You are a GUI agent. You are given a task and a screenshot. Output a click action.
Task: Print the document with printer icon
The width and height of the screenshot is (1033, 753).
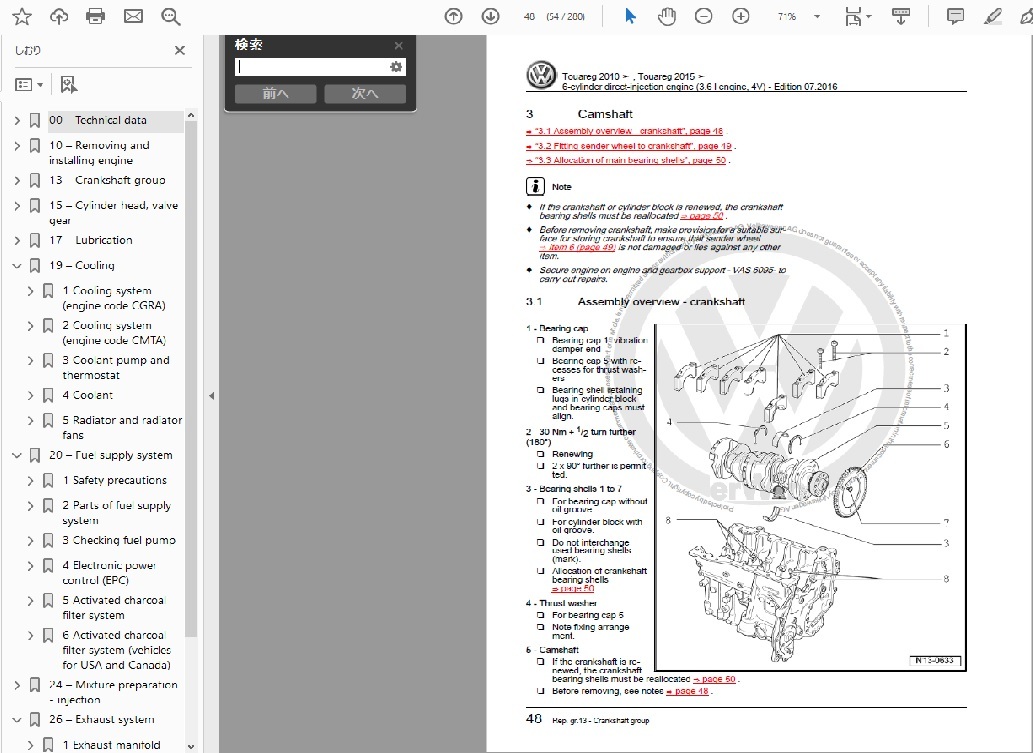[x=96, y=16]
